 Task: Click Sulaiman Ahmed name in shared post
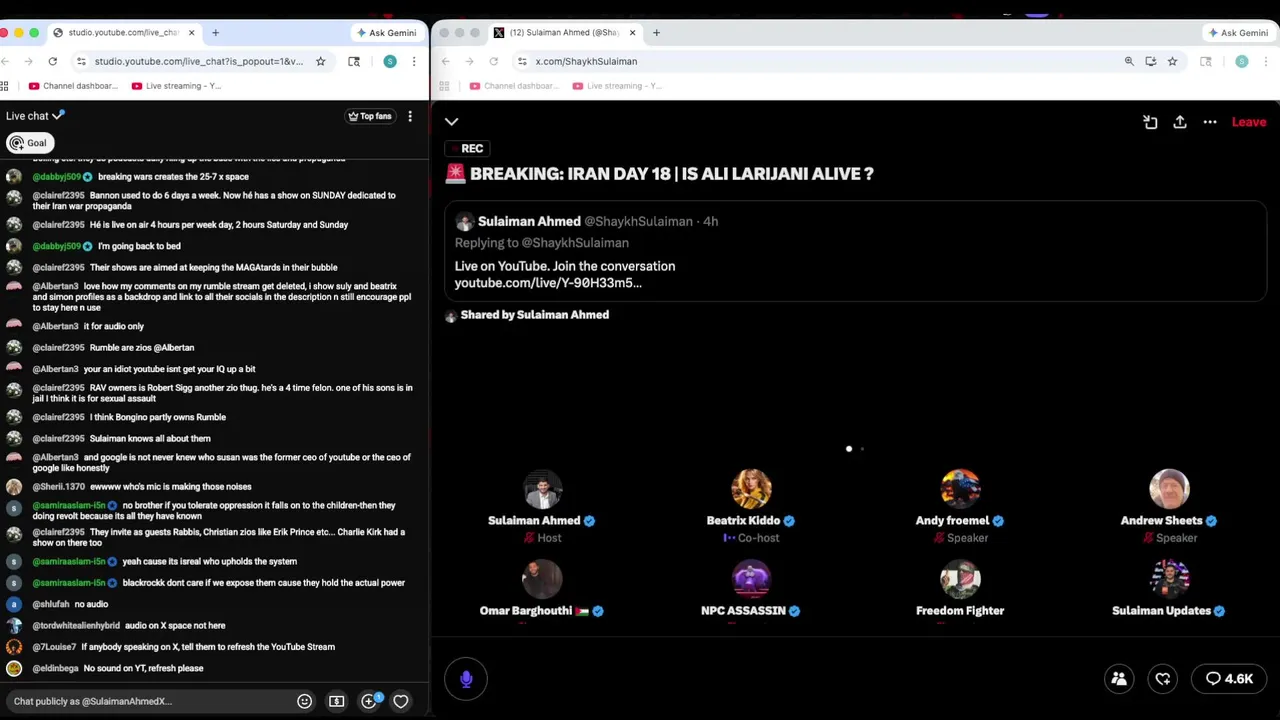pyautogui.click(x=529, y=221)
